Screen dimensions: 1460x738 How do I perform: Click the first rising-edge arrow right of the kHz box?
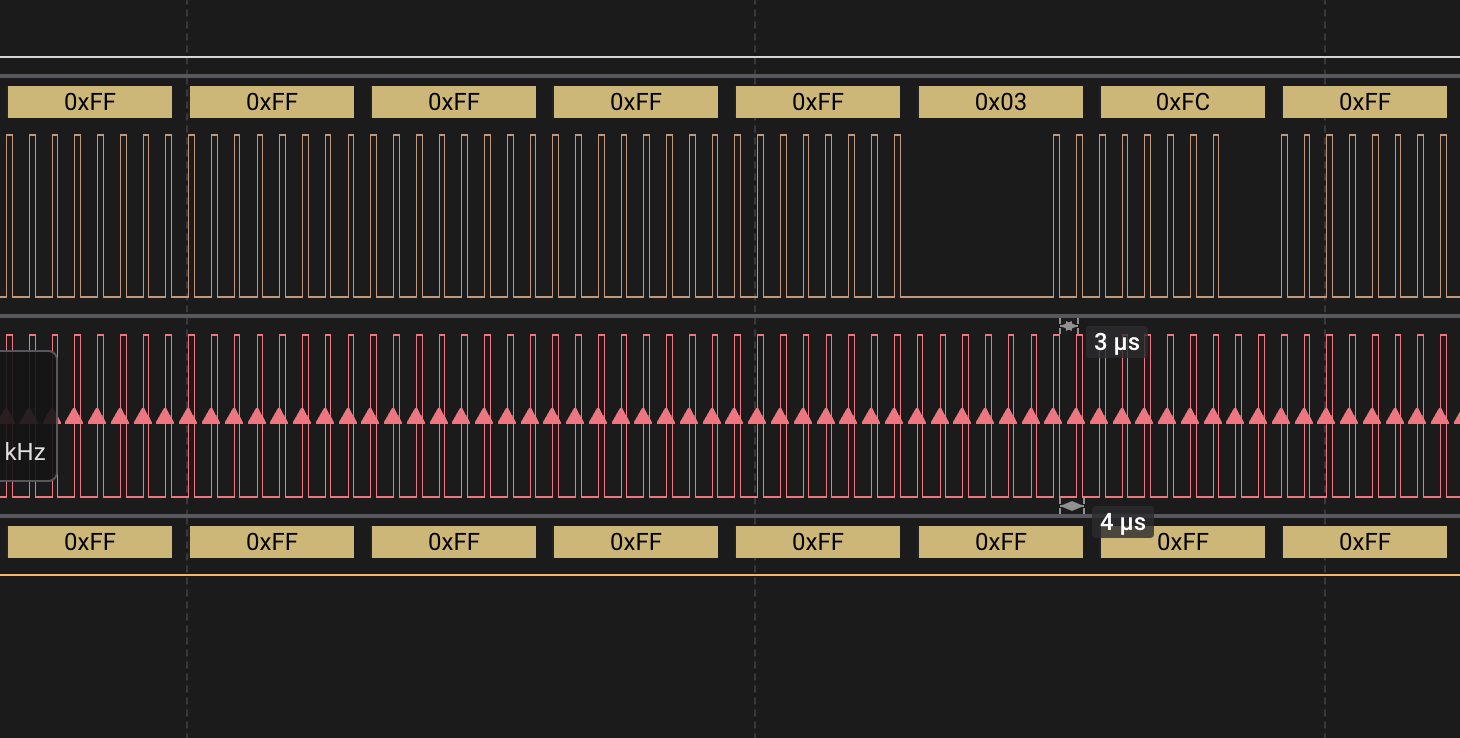click(x=74, y=416)
